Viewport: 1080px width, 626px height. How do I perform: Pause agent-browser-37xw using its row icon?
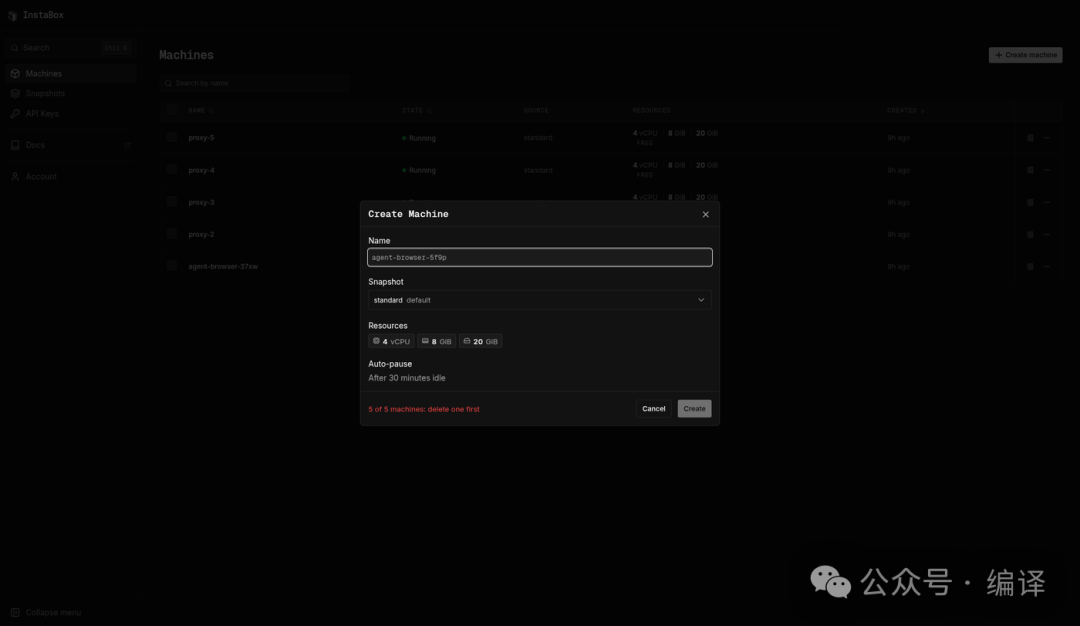click(x=1030, y=267)
